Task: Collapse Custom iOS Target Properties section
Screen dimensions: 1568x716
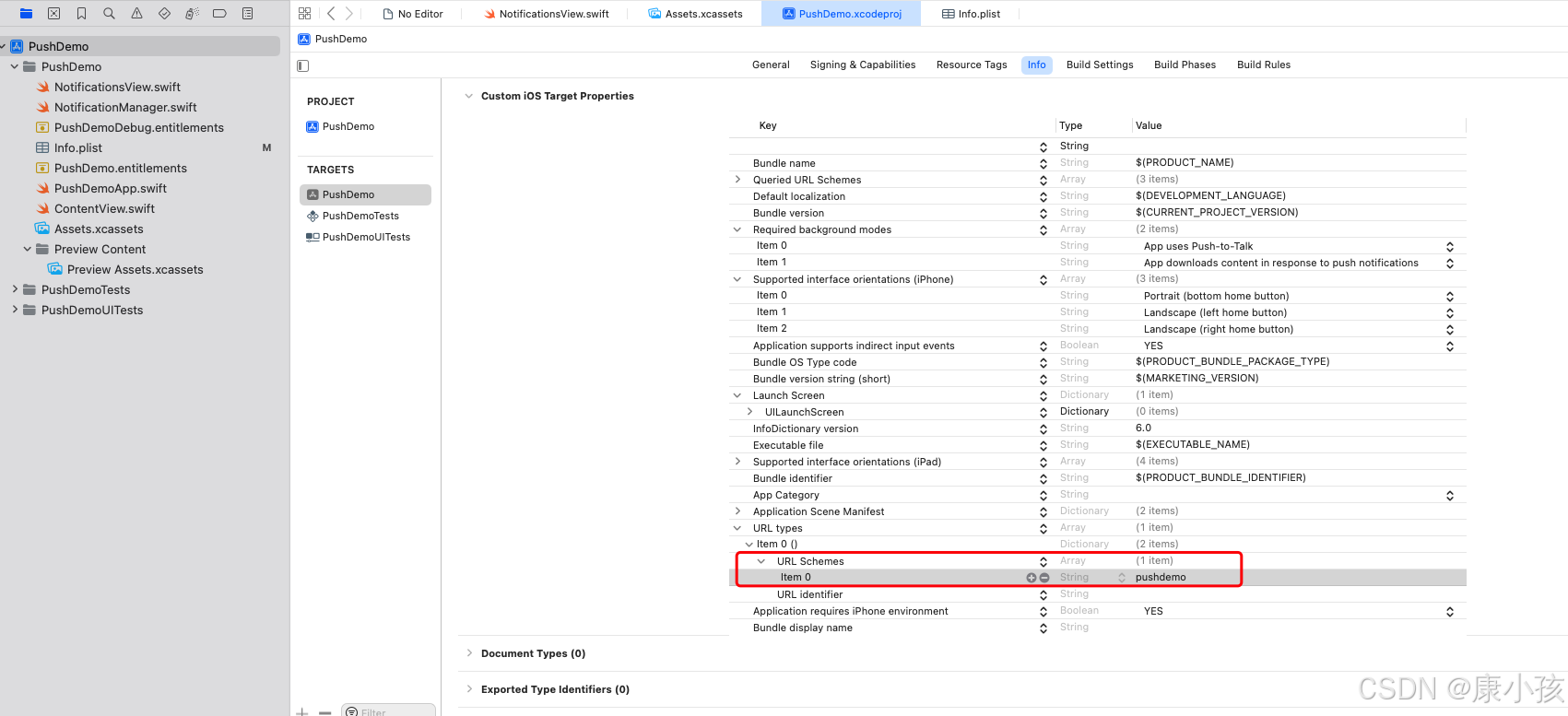Action: [x=469, y=96]
